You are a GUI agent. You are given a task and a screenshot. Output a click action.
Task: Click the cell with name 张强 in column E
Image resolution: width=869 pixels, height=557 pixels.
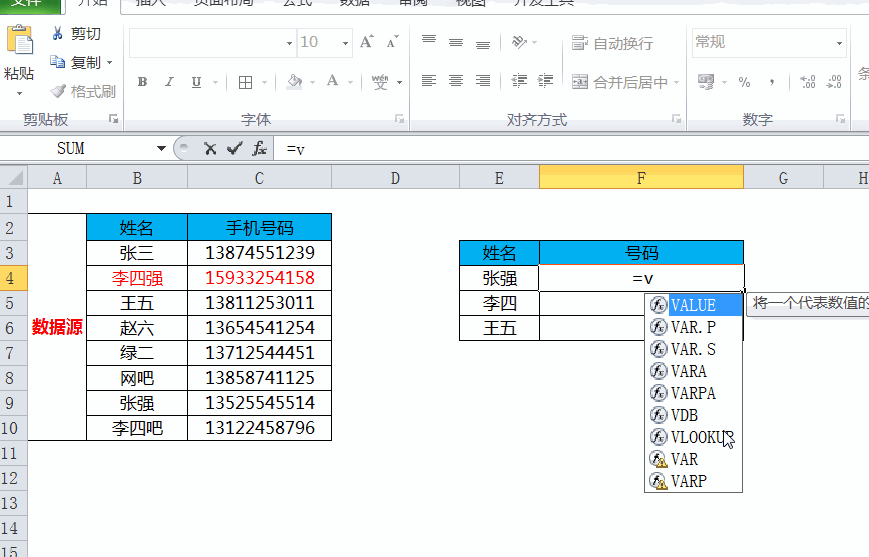[x=499, y=278]
